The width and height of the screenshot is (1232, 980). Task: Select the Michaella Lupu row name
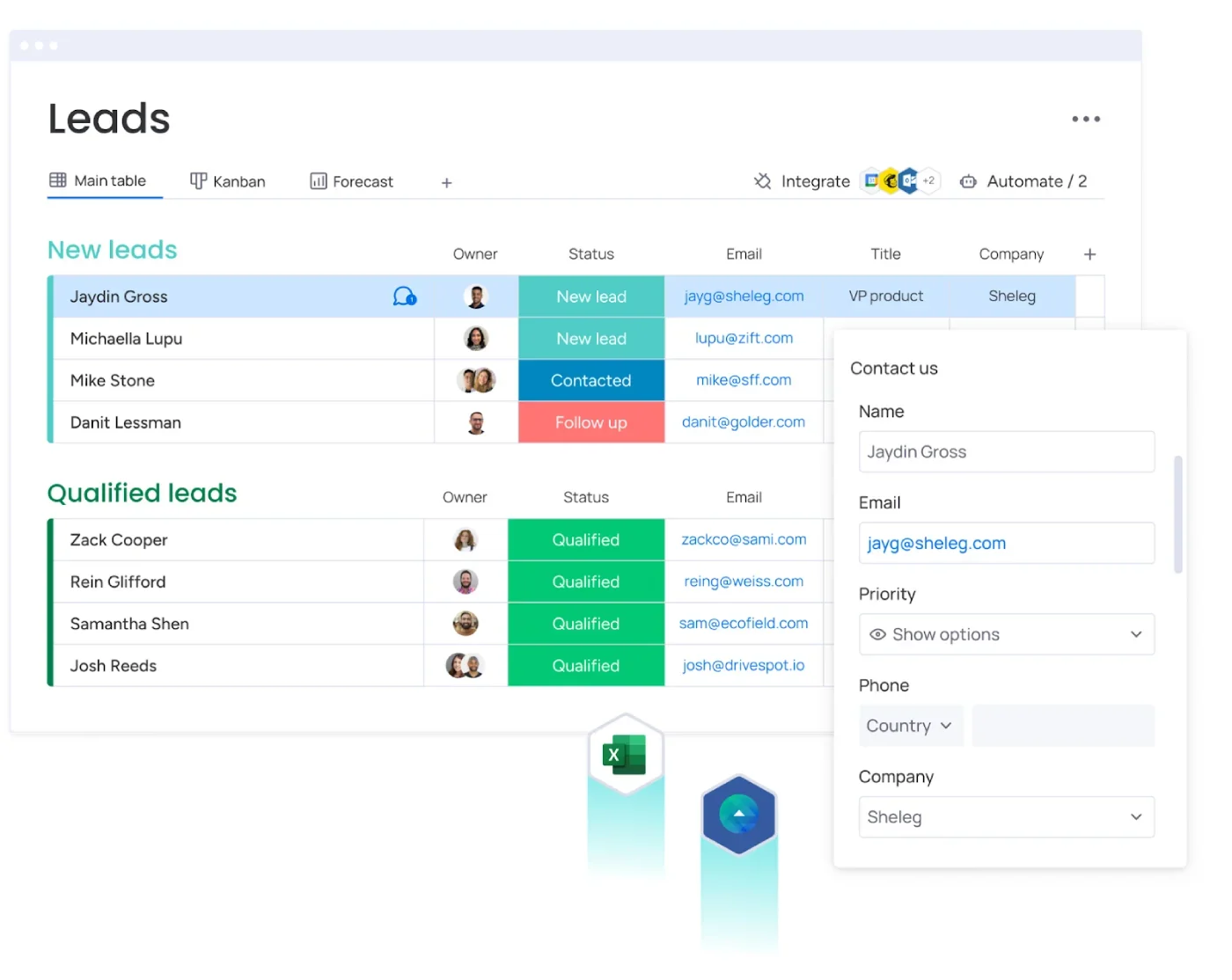pyautogui.click(x=127, y=339)
